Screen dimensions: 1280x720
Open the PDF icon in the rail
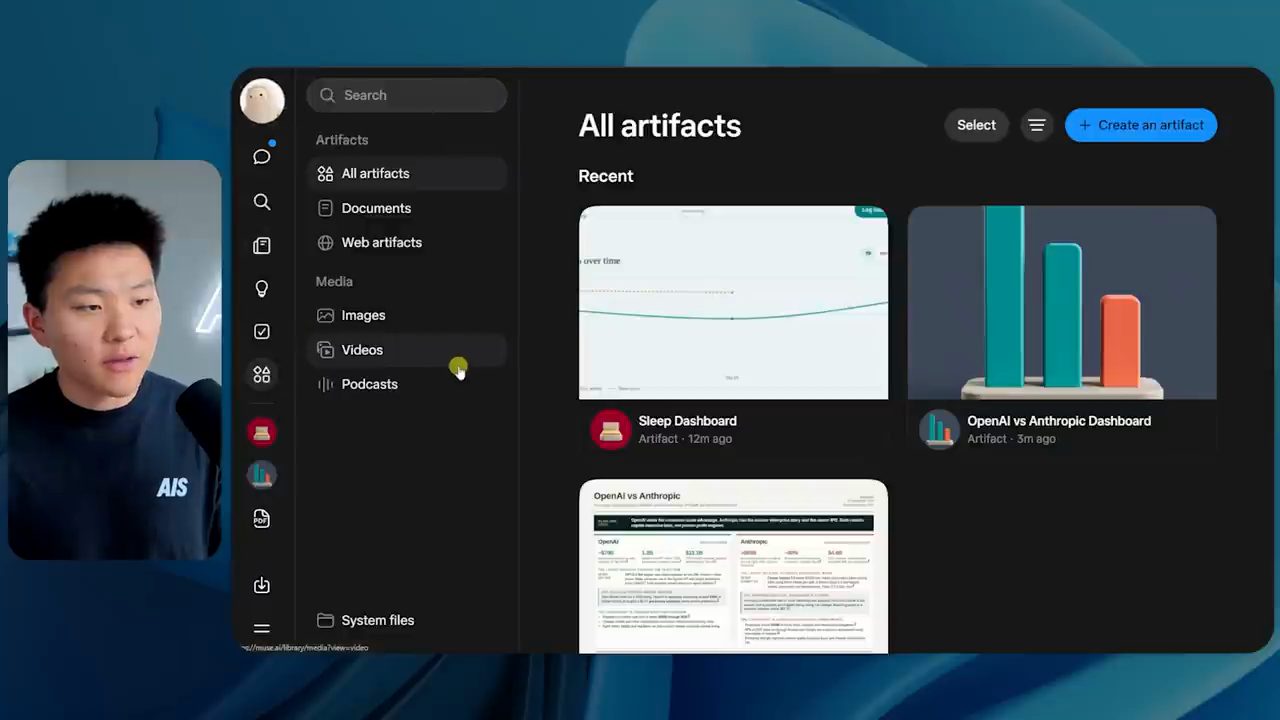coord(262,518)
